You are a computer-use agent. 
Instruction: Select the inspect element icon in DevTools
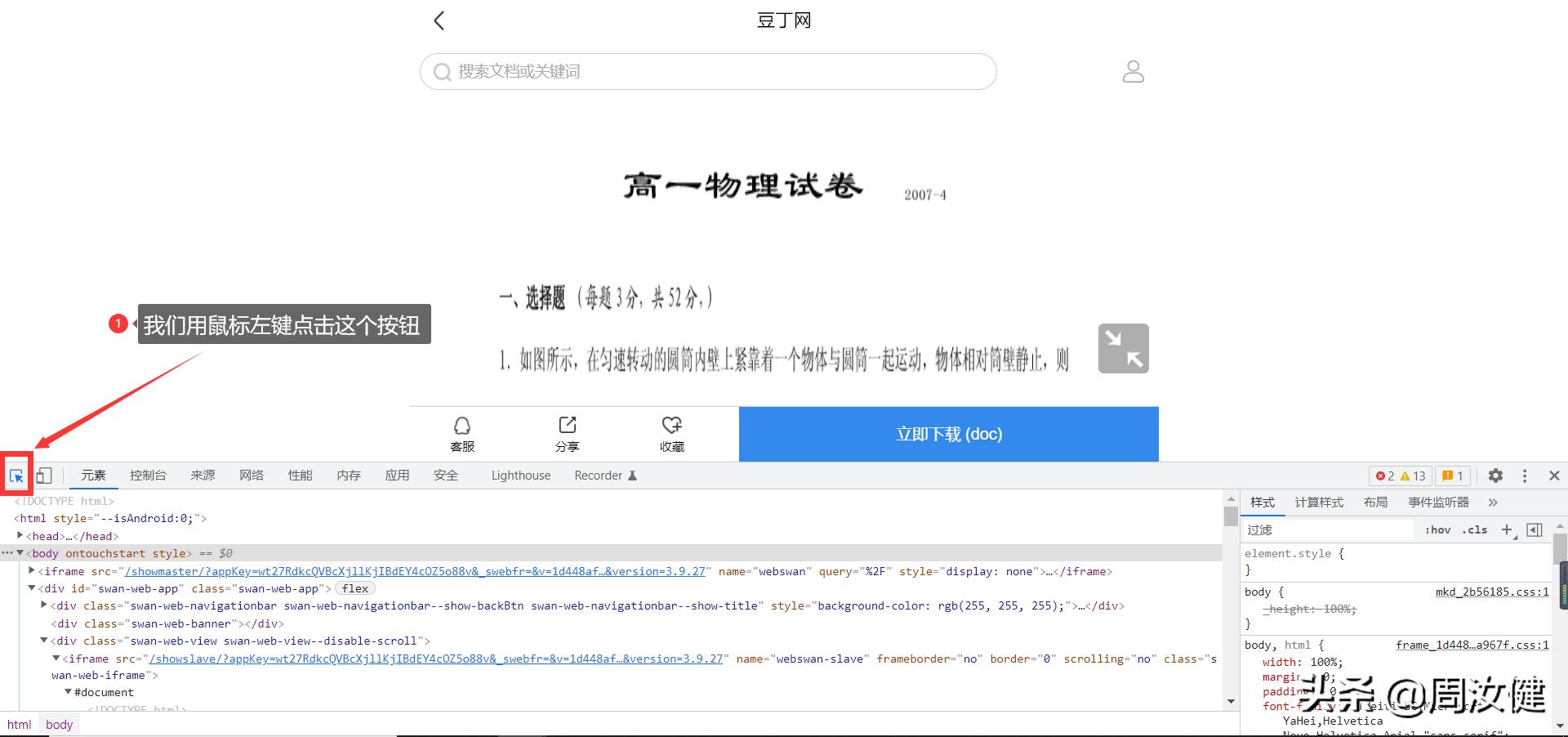pos(16,475)
